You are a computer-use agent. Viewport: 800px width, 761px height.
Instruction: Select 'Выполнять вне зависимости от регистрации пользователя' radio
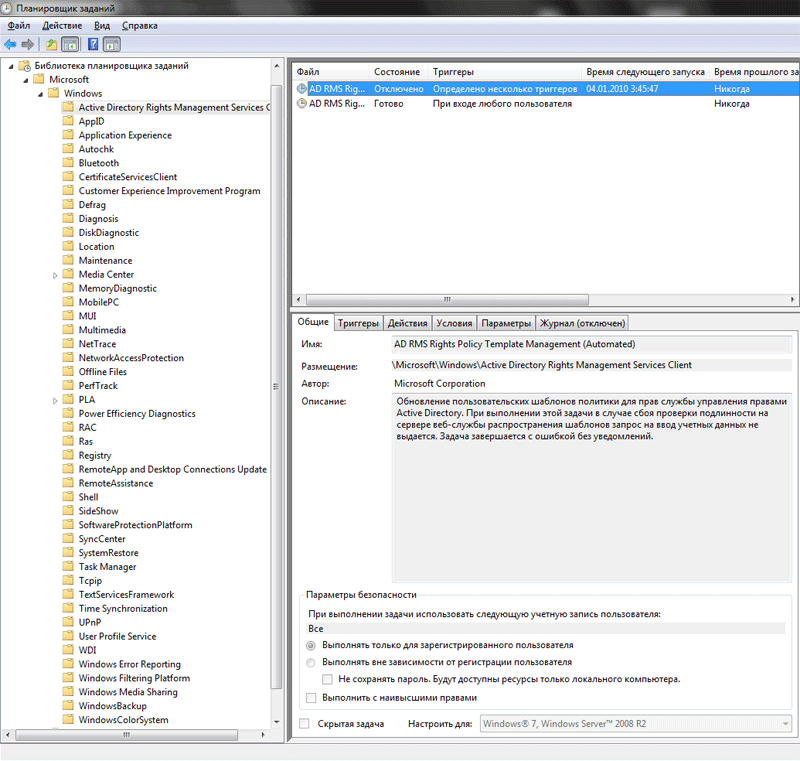point(311,662)
